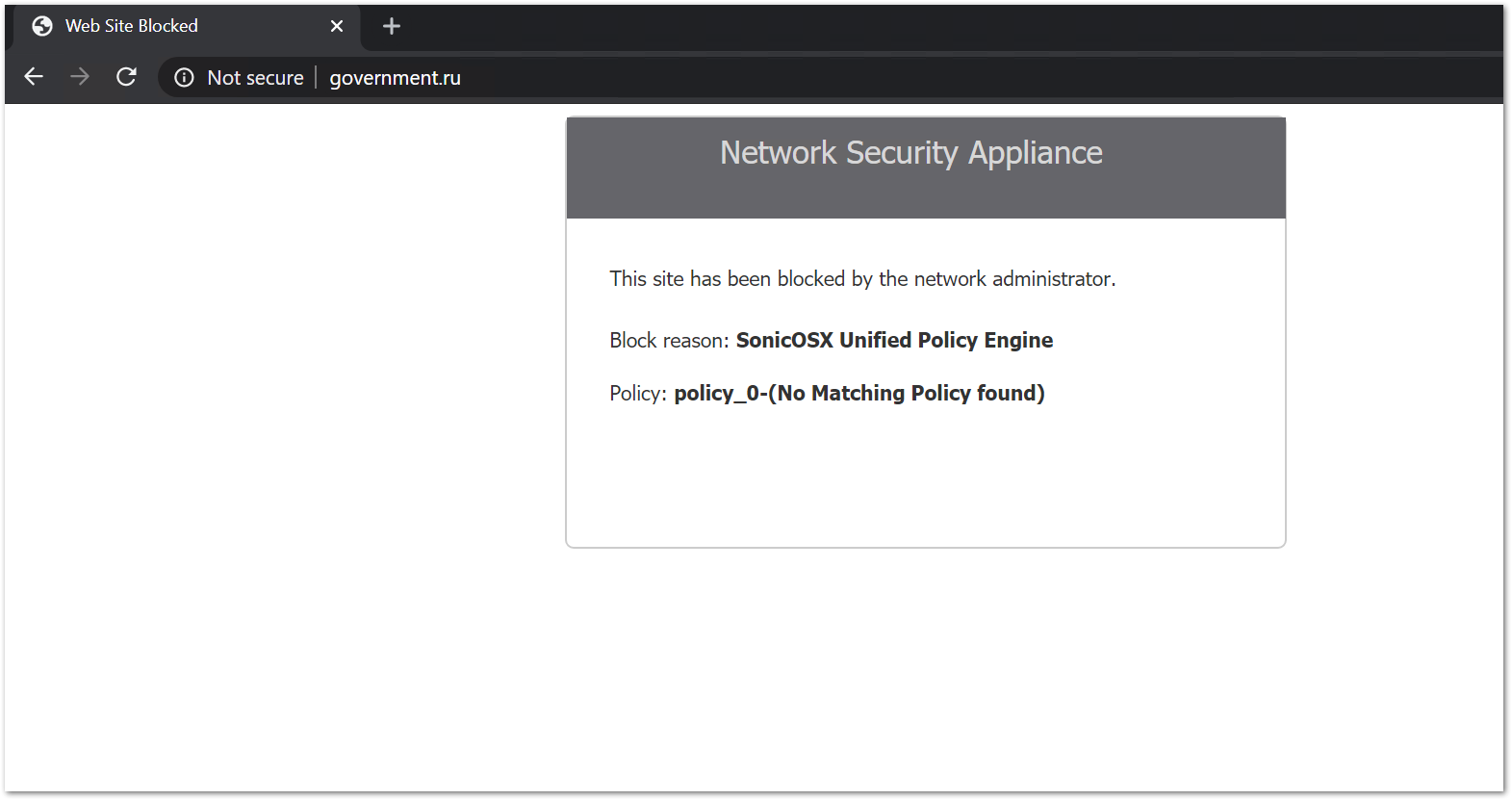Click the Network Security Appliance header

910,153
